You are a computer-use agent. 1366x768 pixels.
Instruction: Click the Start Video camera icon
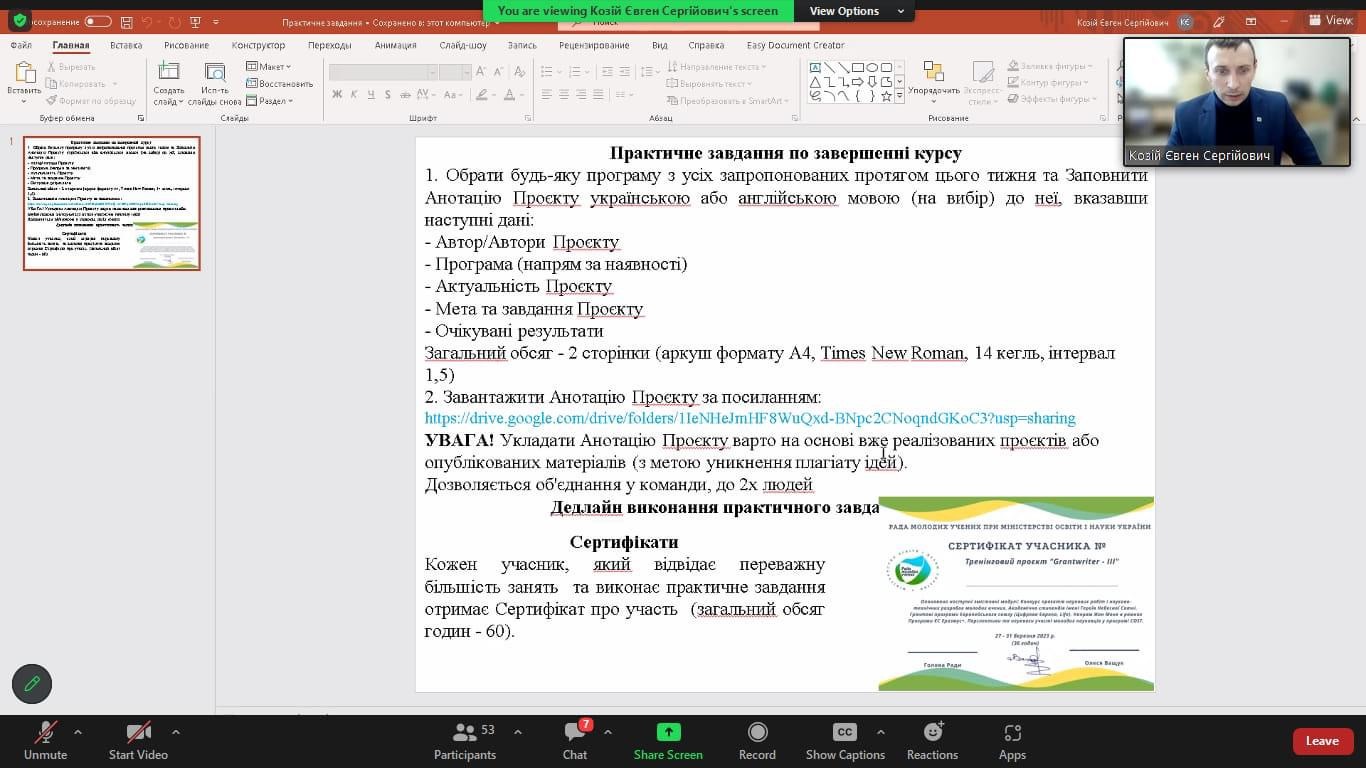[x=138, y=733]
